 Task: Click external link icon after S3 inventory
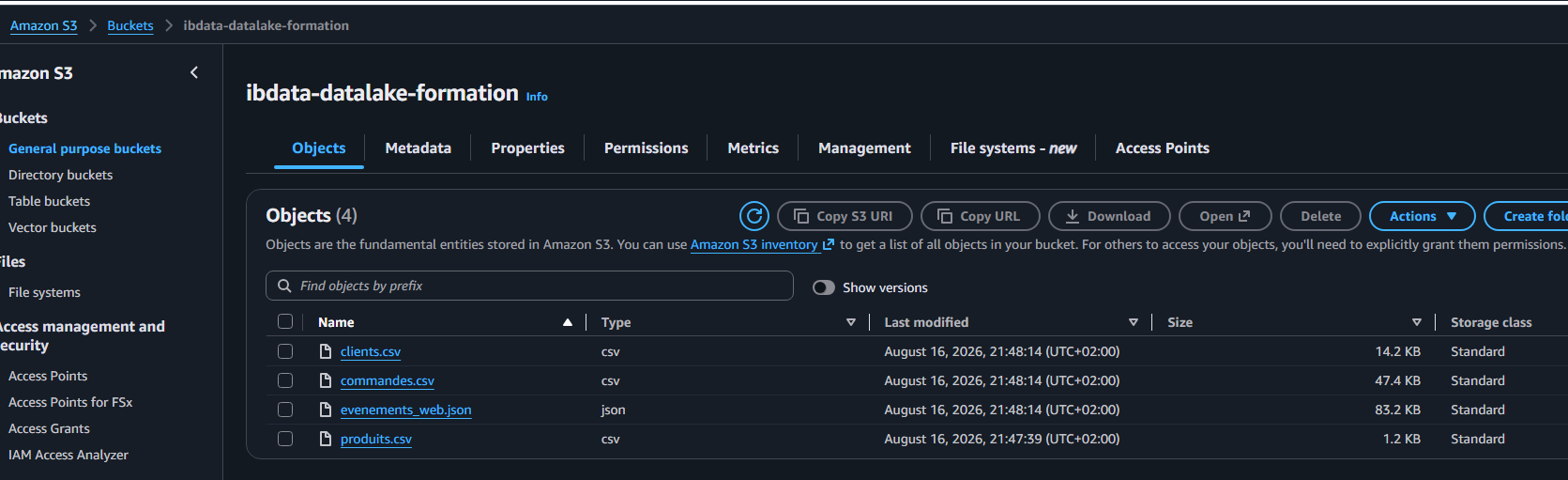coord(829,244)
